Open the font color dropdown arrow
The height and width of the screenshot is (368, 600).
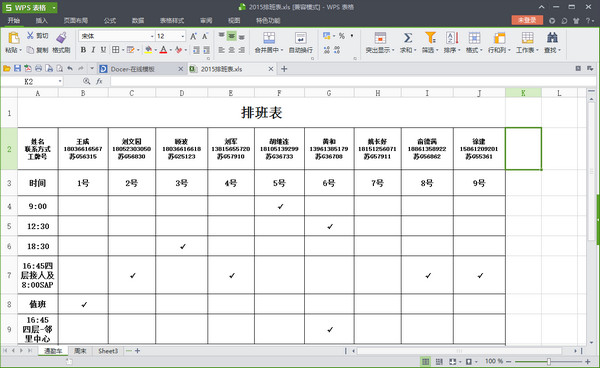pyautogui.click(x=170, y=50)
